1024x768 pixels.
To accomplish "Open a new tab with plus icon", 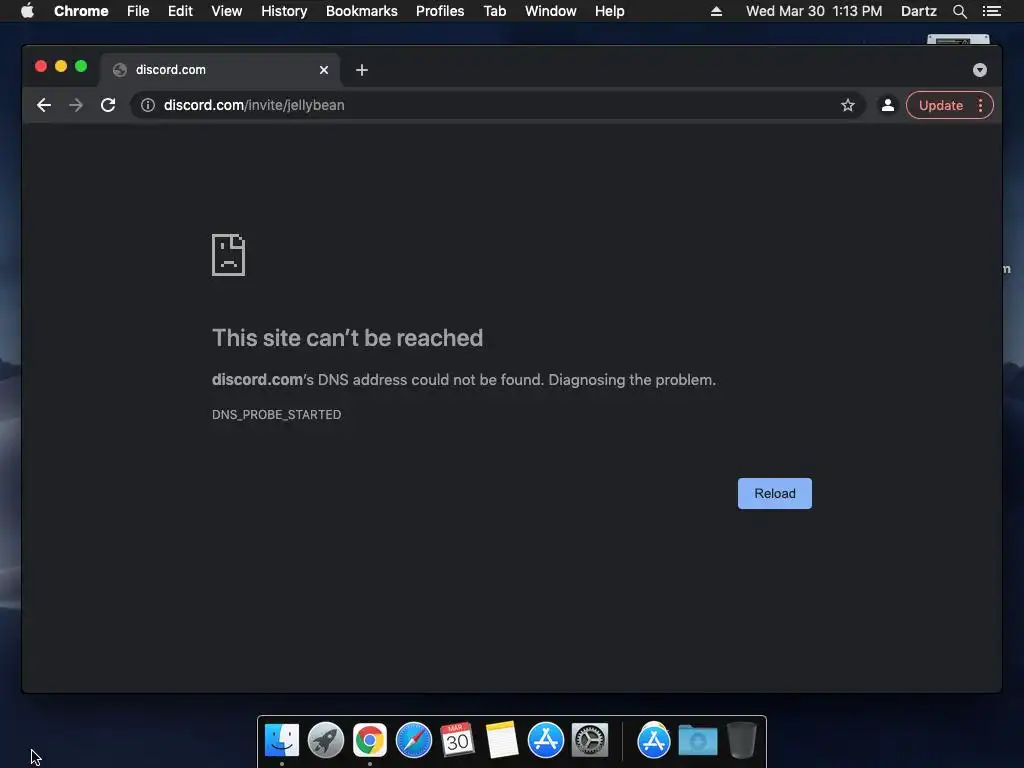I will click(362, 70).
